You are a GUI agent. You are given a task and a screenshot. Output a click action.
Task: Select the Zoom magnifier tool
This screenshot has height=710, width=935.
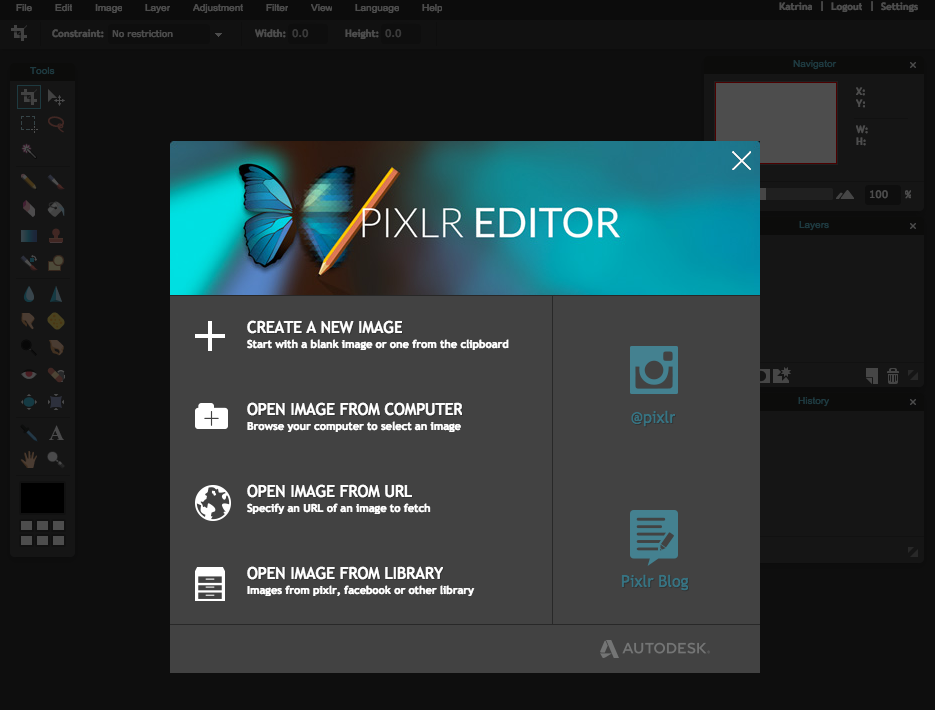click(x=56, y=459)
